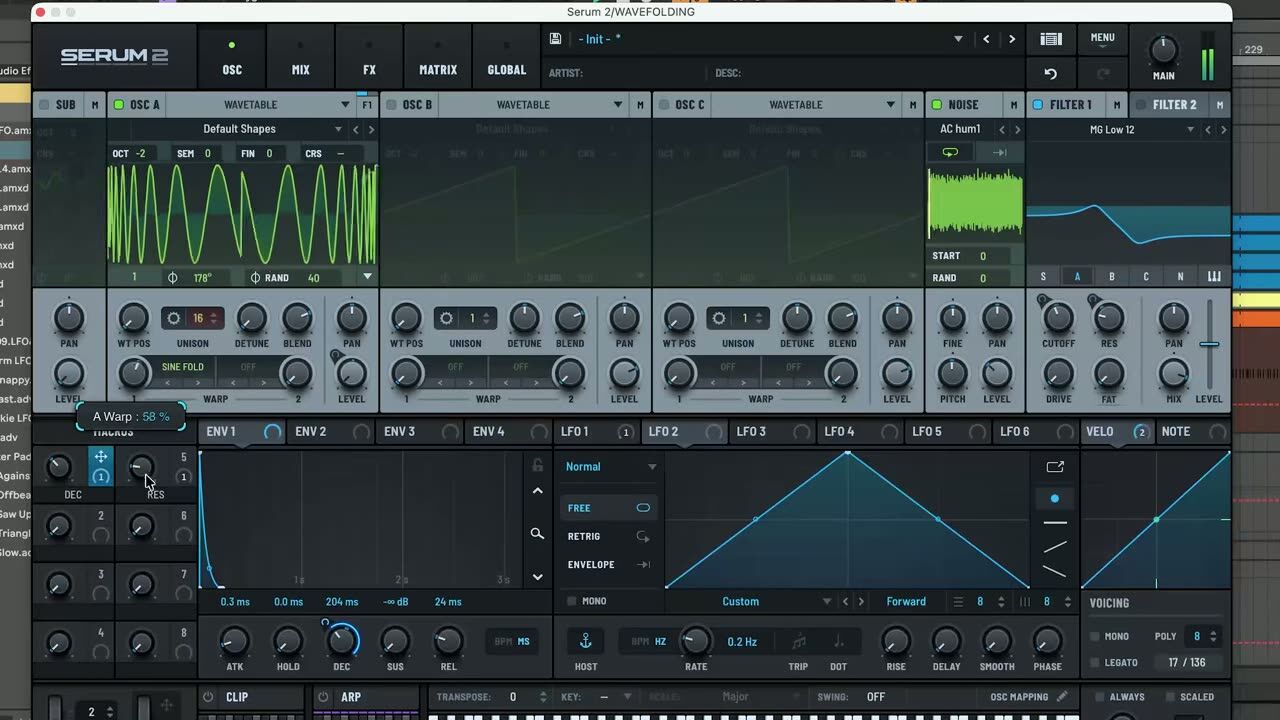Route filter to oscillator A button
The width and height of the screenshot is (1280, 720).
(x=1077, y=277)
